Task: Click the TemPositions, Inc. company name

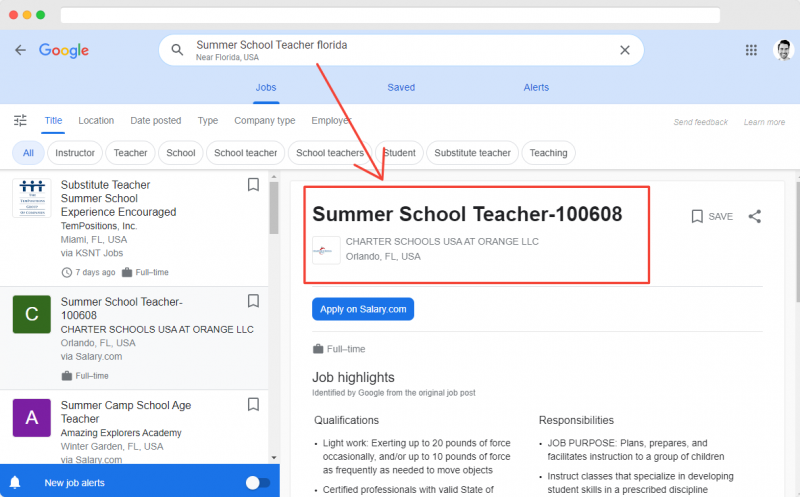Action: point(99,226)
